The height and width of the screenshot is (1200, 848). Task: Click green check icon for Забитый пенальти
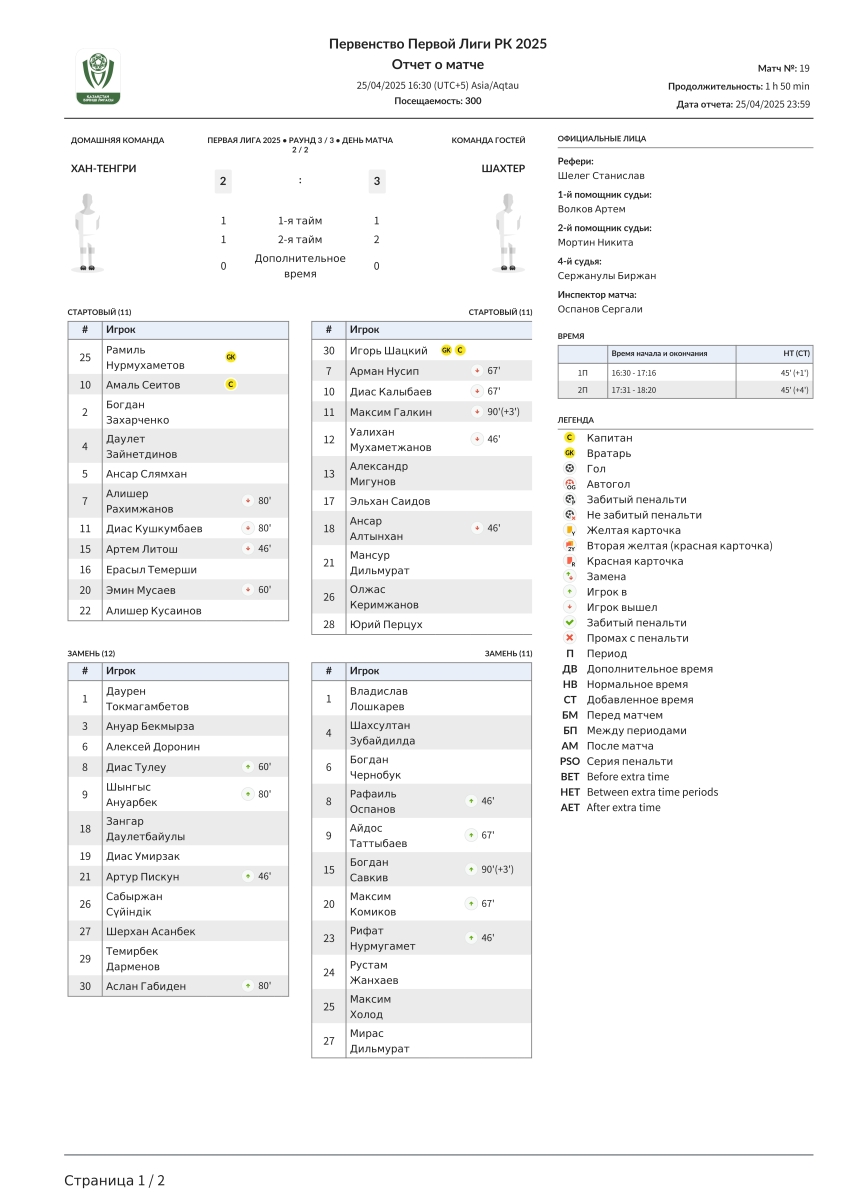570,622
